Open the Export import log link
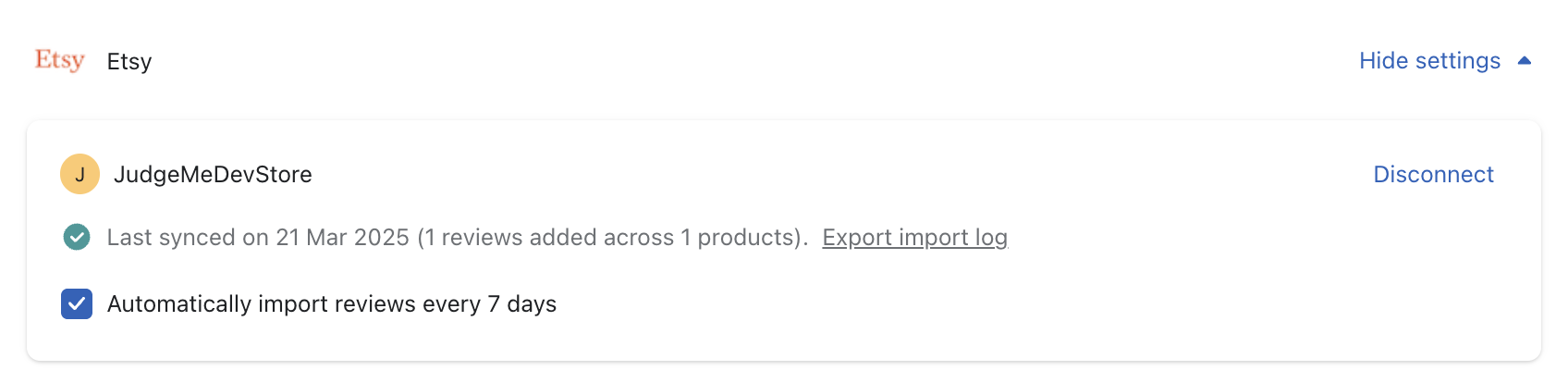The height and width of the screenshot is (383, 1568). 914,238
